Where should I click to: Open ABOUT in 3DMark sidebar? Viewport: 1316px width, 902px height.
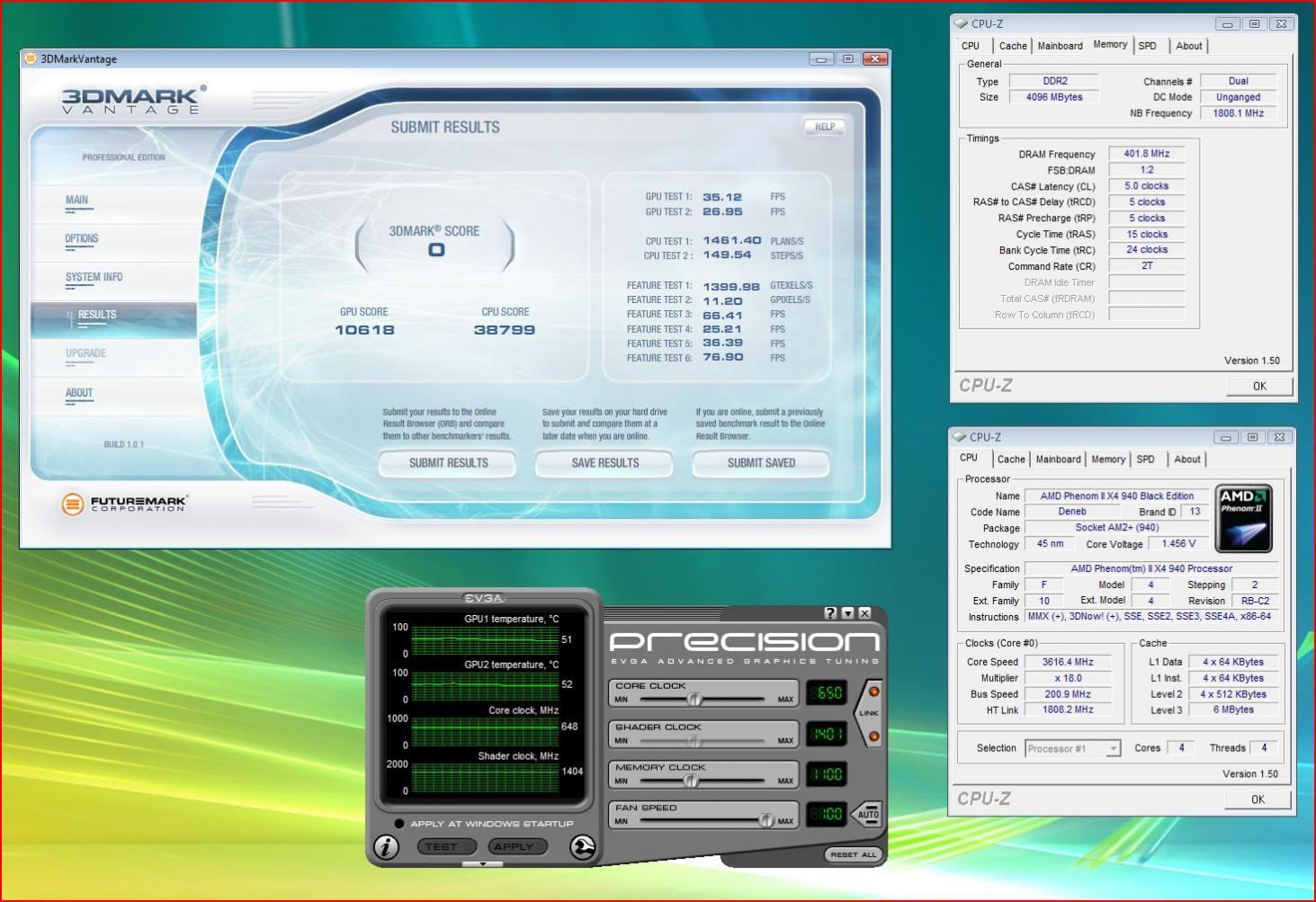click(x=113, y=397)
